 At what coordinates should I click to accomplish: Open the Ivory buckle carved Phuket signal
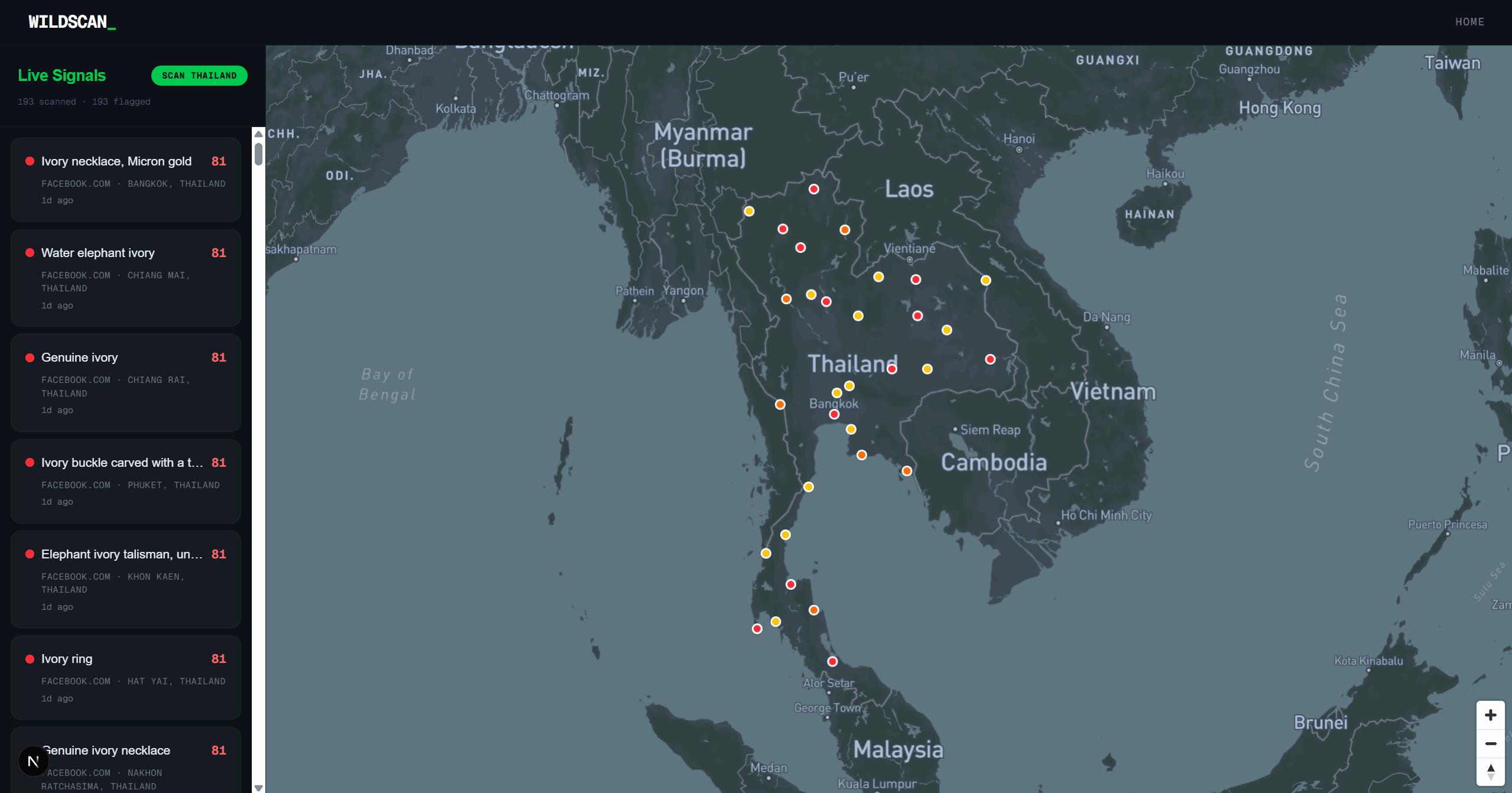click(126, 481)
